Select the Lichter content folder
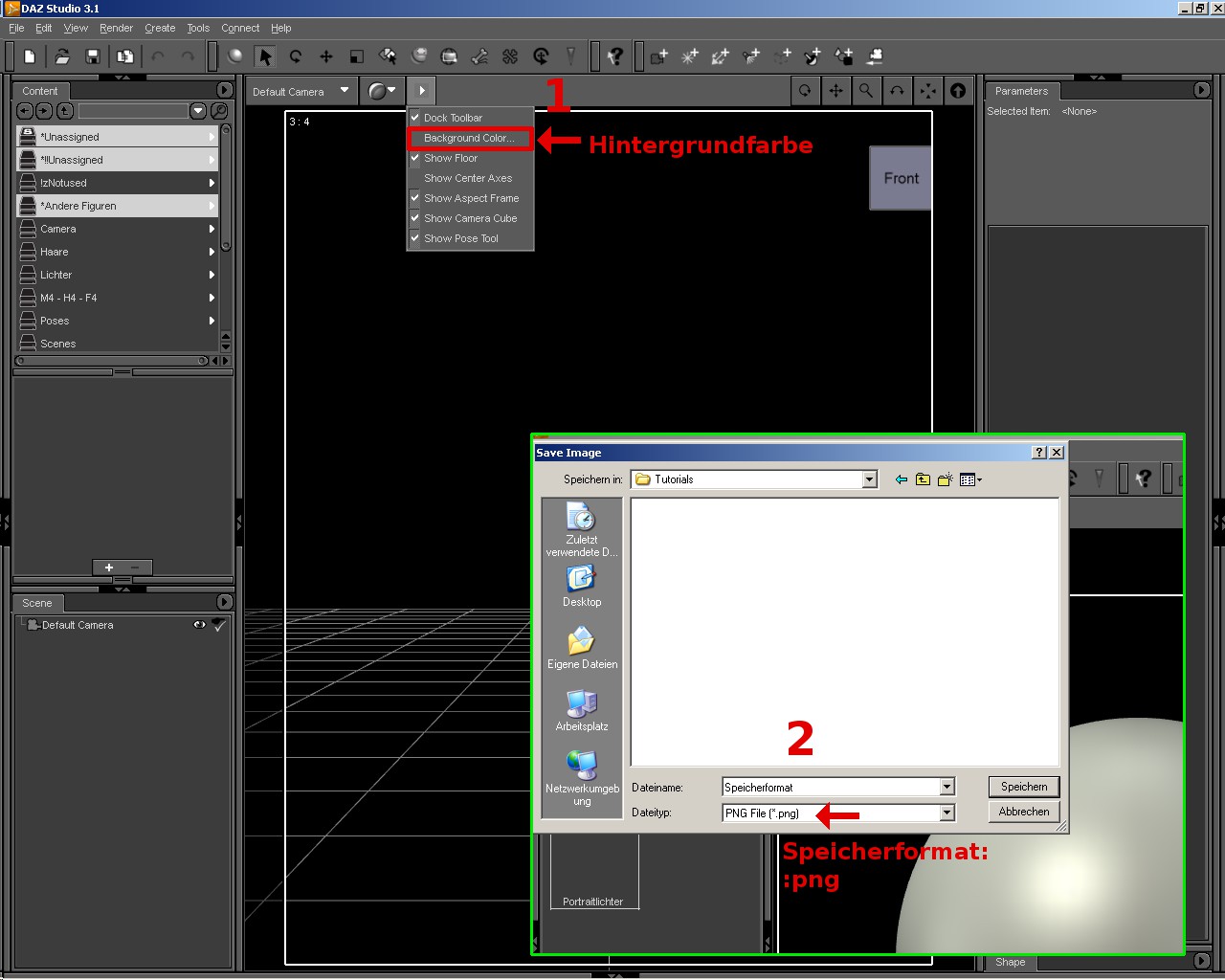The image size is (1225, 980). click(x=117, y=275)
